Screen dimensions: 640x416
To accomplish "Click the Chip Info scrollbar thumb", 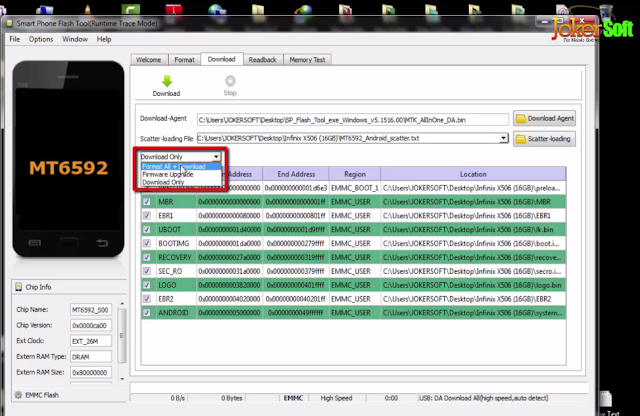I will click(x=122, y=336).
